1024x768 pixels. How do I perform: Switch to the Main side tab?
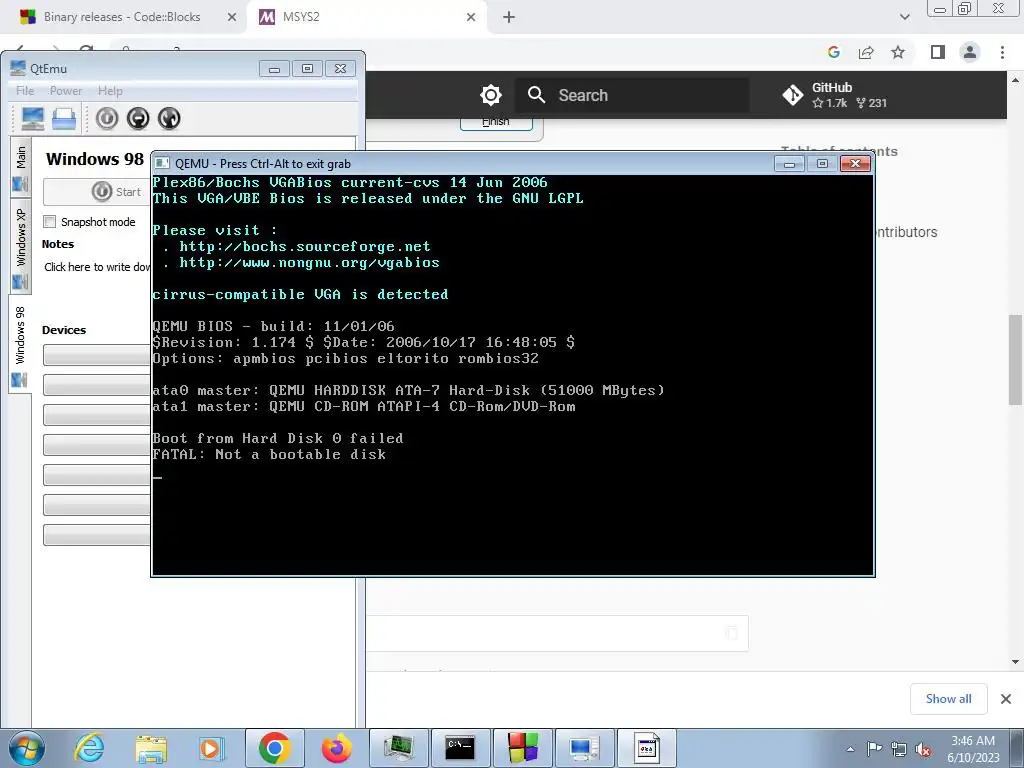(20, 168)
